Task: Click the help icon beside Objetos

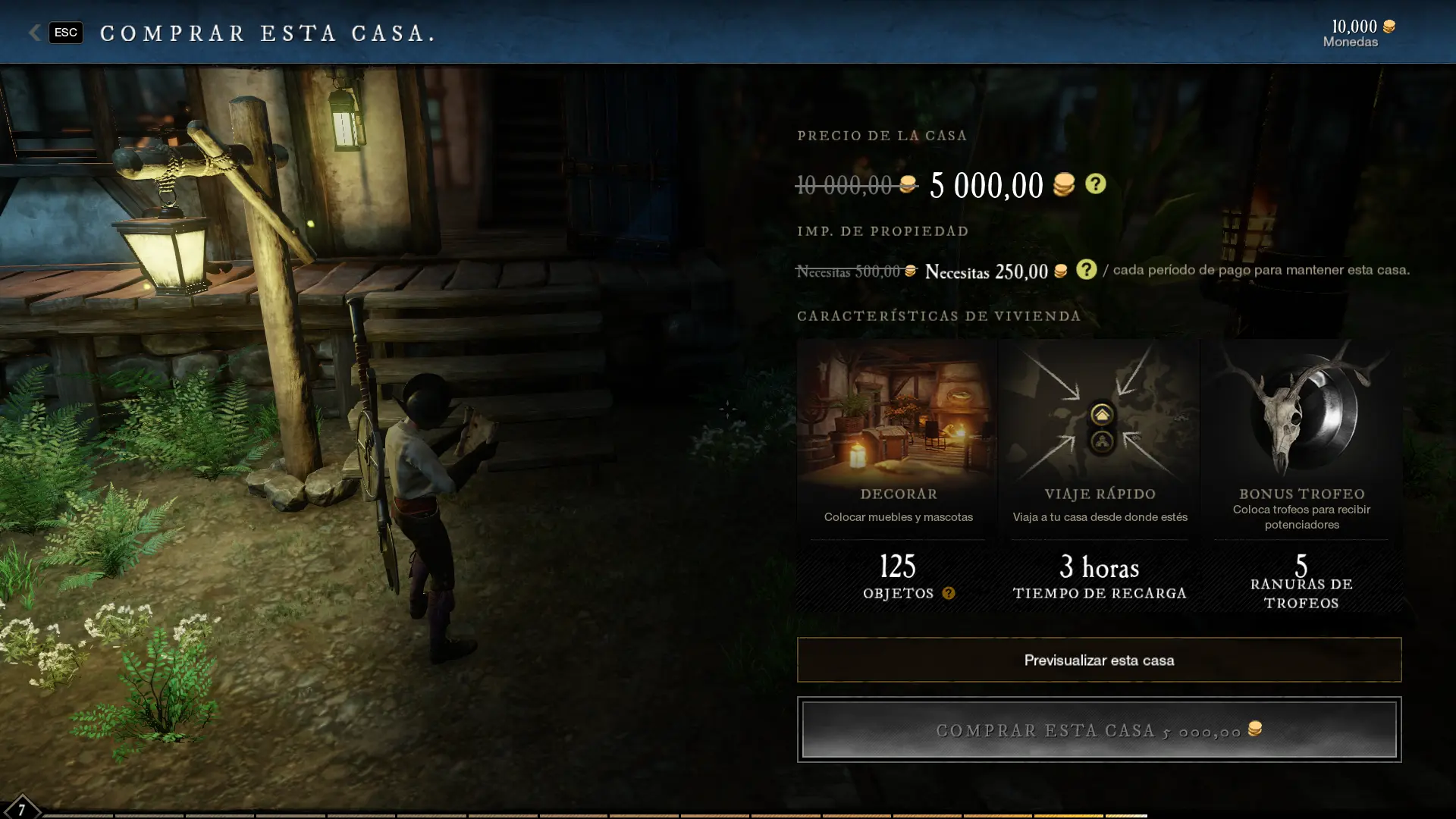Action: click(948, 593)
